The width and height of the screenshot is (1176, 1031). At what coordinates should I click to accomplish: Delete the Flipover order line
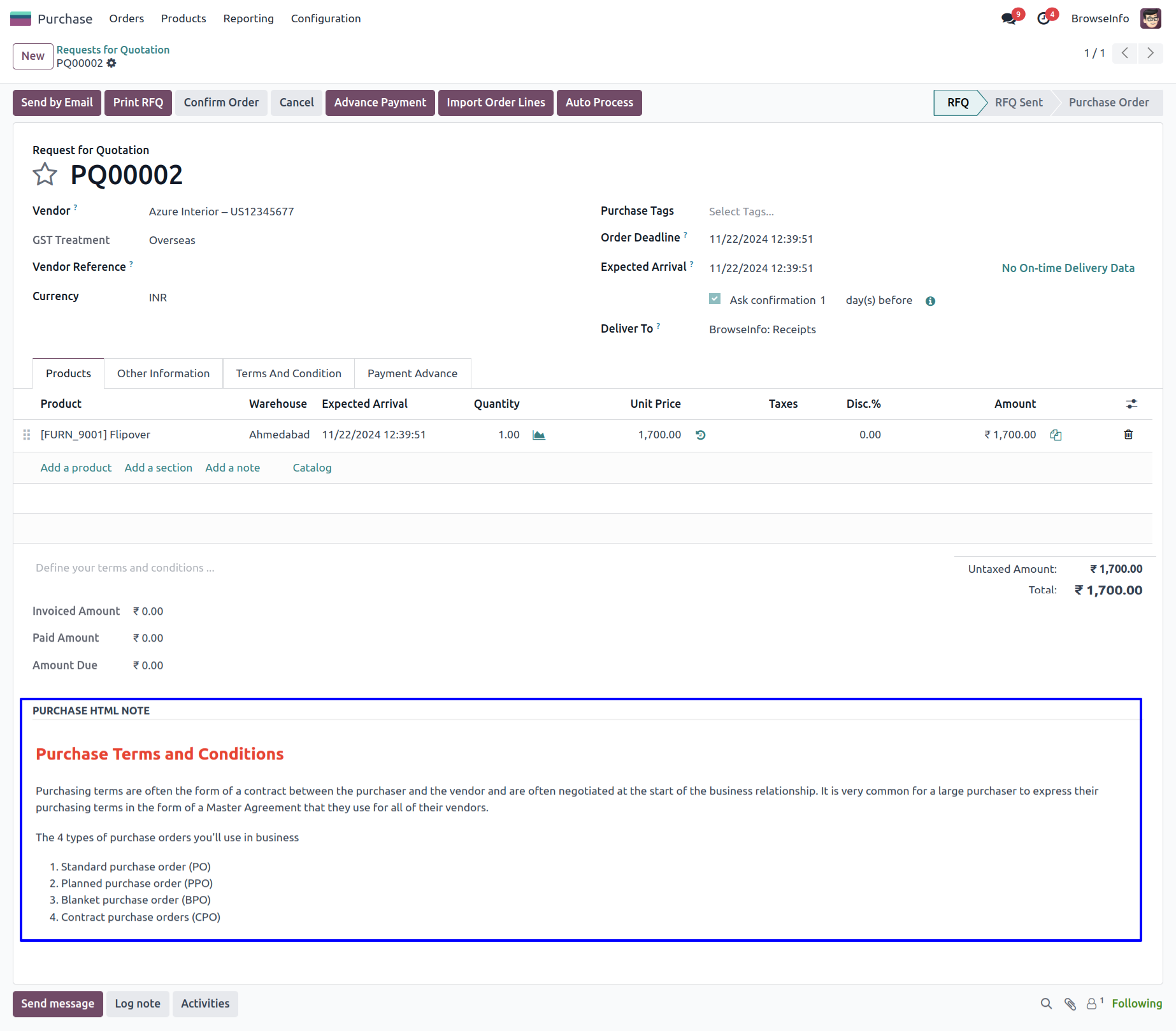tap(1128, 435)
